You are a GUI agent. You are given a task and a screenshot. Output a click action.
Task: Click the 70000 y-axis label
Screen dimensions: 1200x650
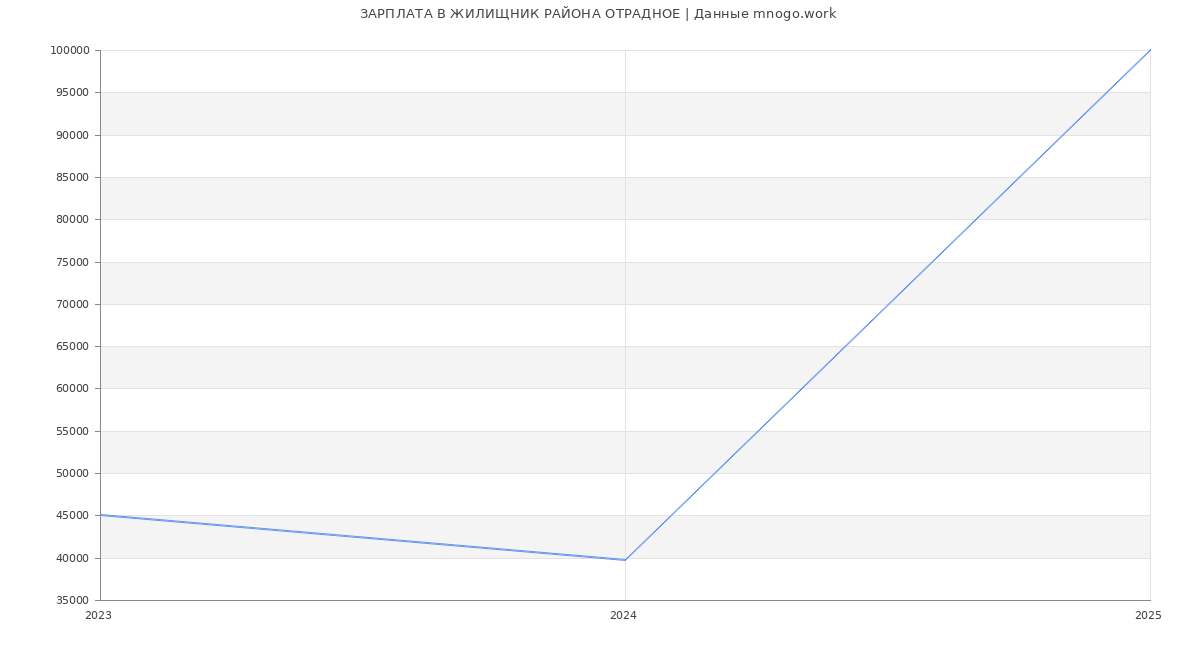click(x=72, y=304)
